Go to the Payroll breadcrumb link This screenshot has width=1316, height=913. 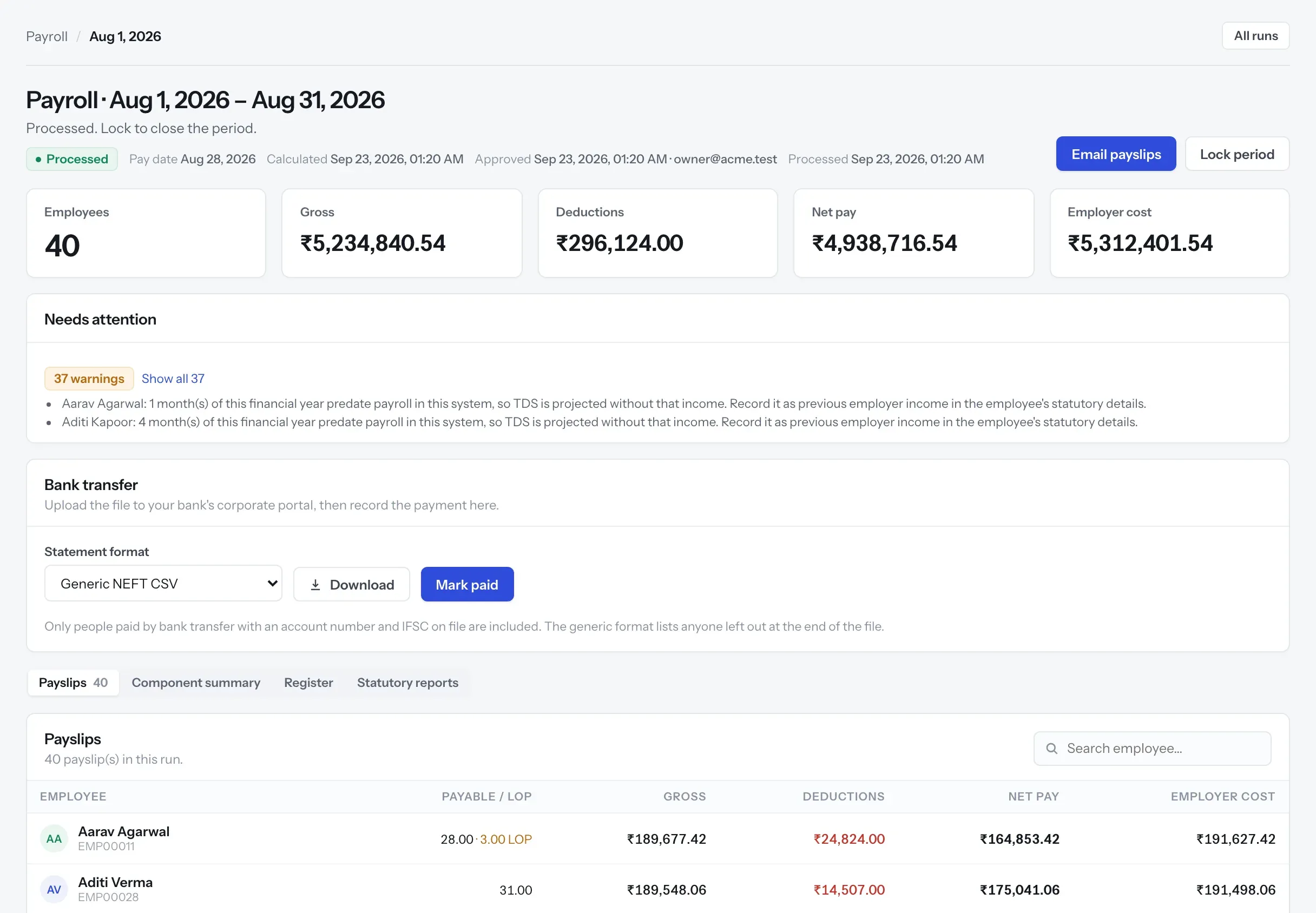[x=47, y=37]
